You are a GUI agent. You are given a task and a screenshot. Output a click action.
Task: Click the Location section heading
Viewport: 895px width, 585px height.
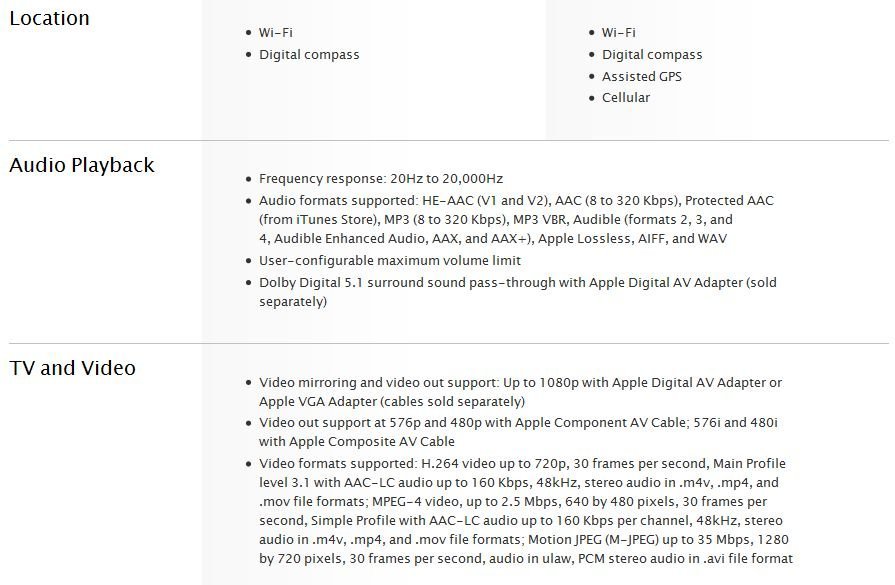coord(50,18)
